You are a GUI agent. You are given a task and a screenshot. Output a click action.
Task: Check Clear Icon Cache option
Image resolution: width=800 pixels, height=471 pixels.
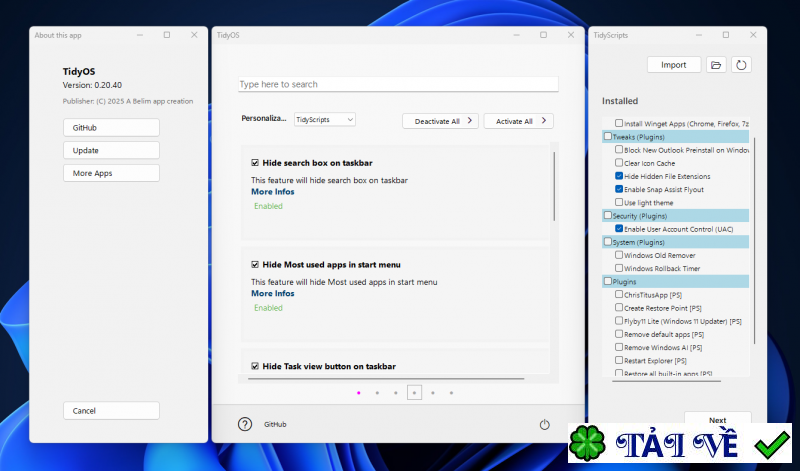click(x=619, y=163)
